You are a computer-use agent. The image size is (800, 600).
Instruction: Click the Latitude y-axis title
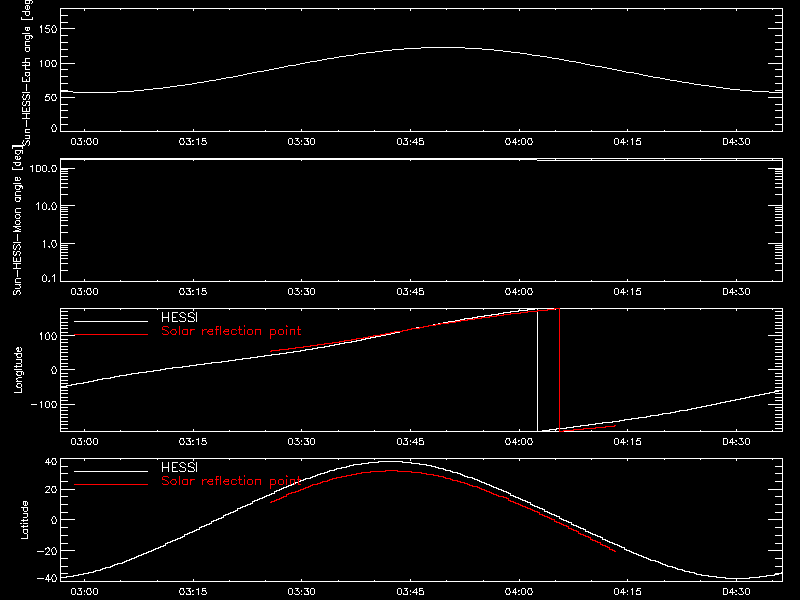[24, 520]
